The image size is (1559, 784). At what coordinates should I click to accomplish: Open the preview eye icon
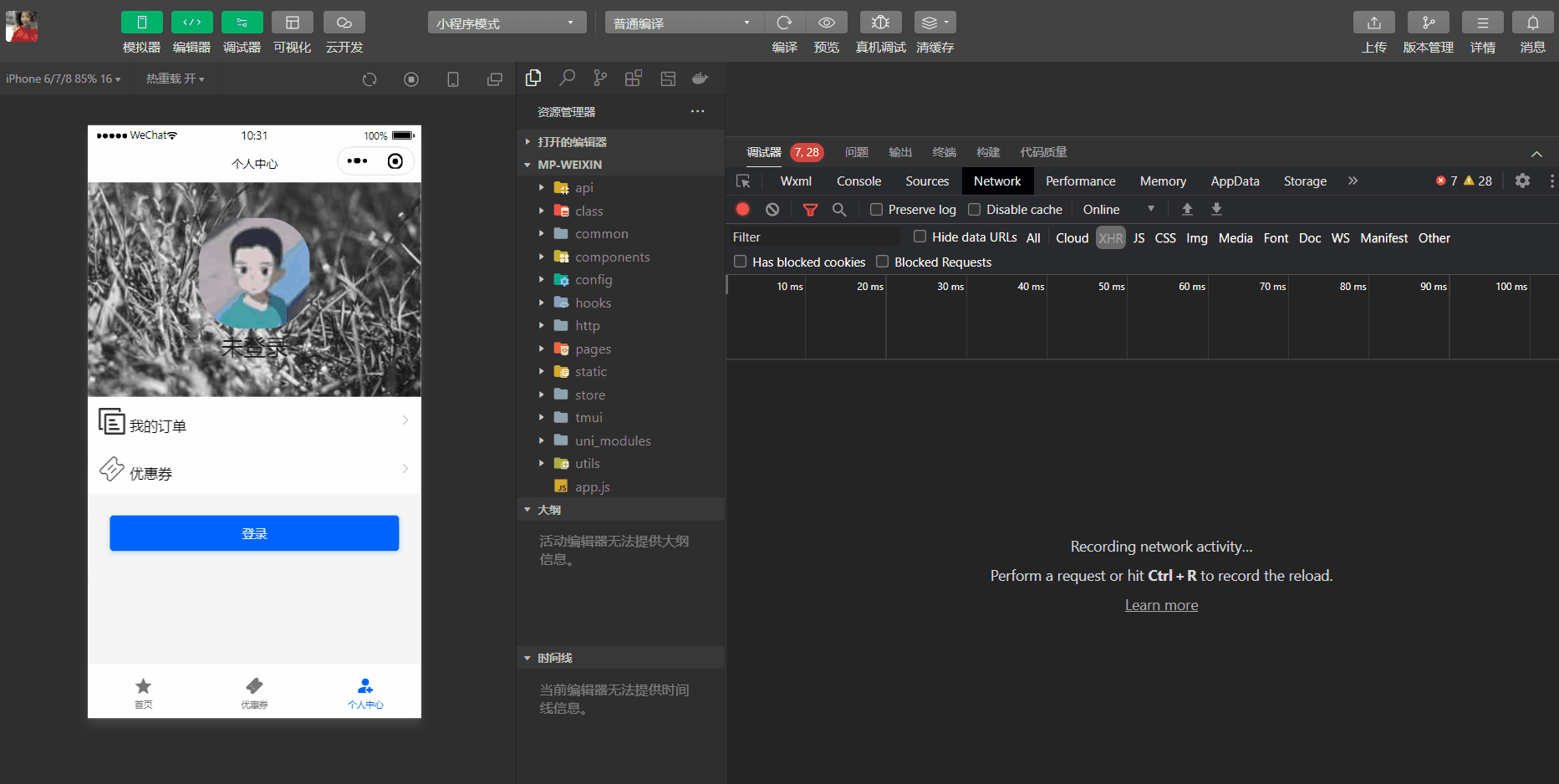tap(826, 23)
